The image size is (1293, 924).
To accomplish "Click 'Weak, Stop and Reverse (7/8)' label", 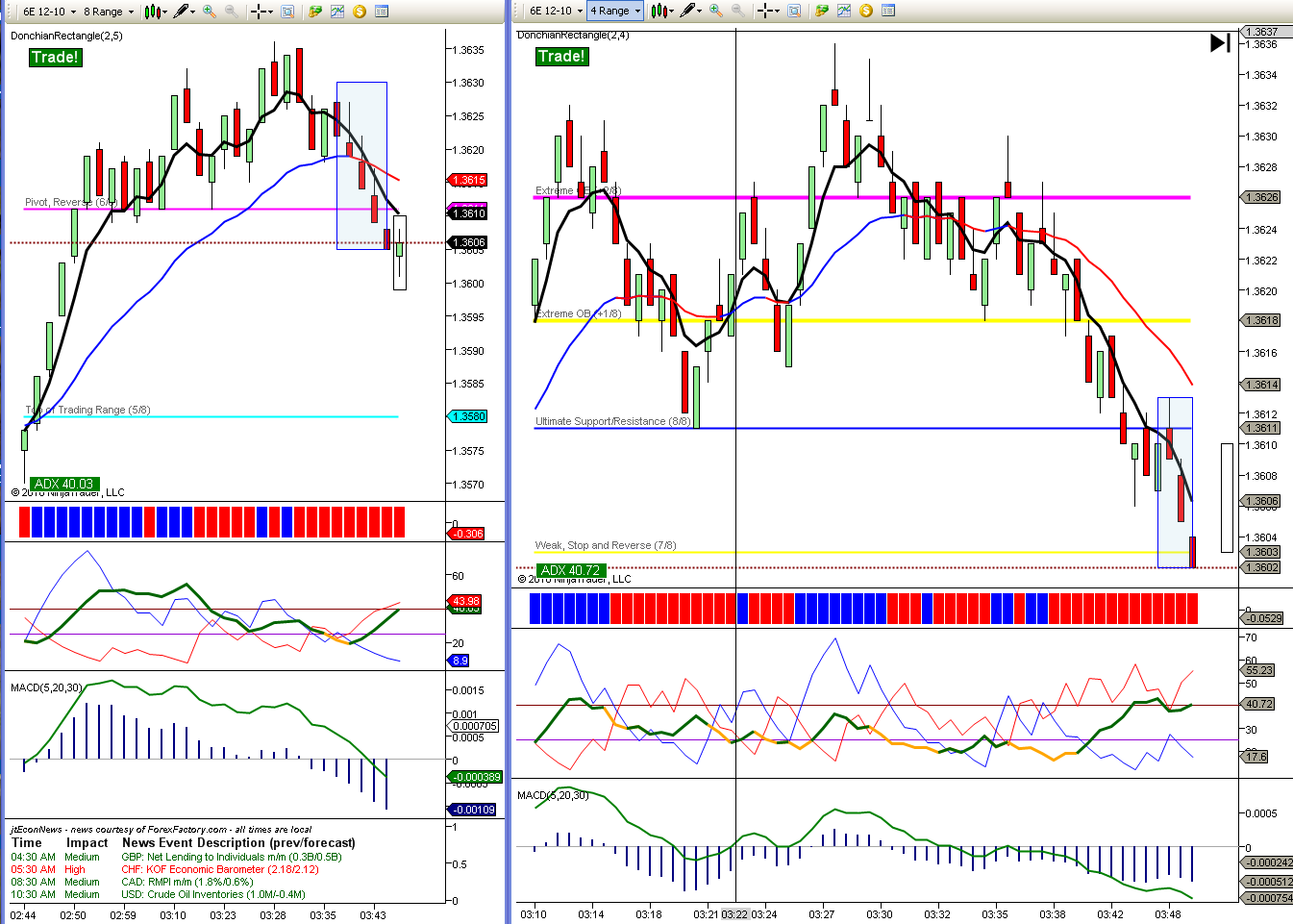I will click(x=606, y=545).
